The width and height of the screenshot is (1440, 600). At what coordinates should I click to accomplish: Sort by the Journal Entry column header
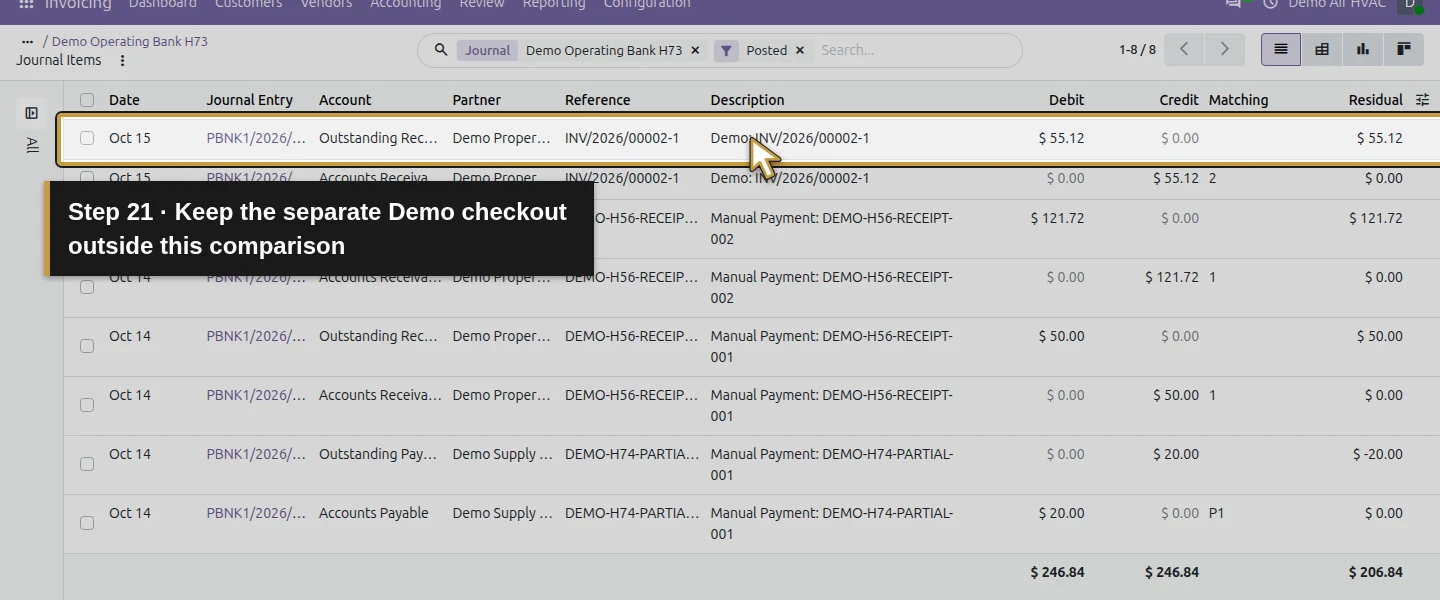(x=250, y=100)
